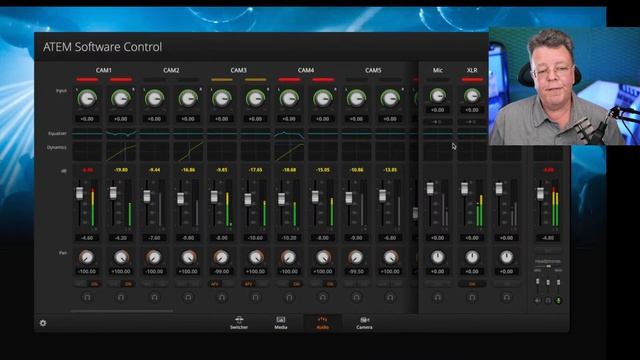Toggle the ON button for XLR channel
The height and width of the screenshot is (360, 640).
click(472, 284)
